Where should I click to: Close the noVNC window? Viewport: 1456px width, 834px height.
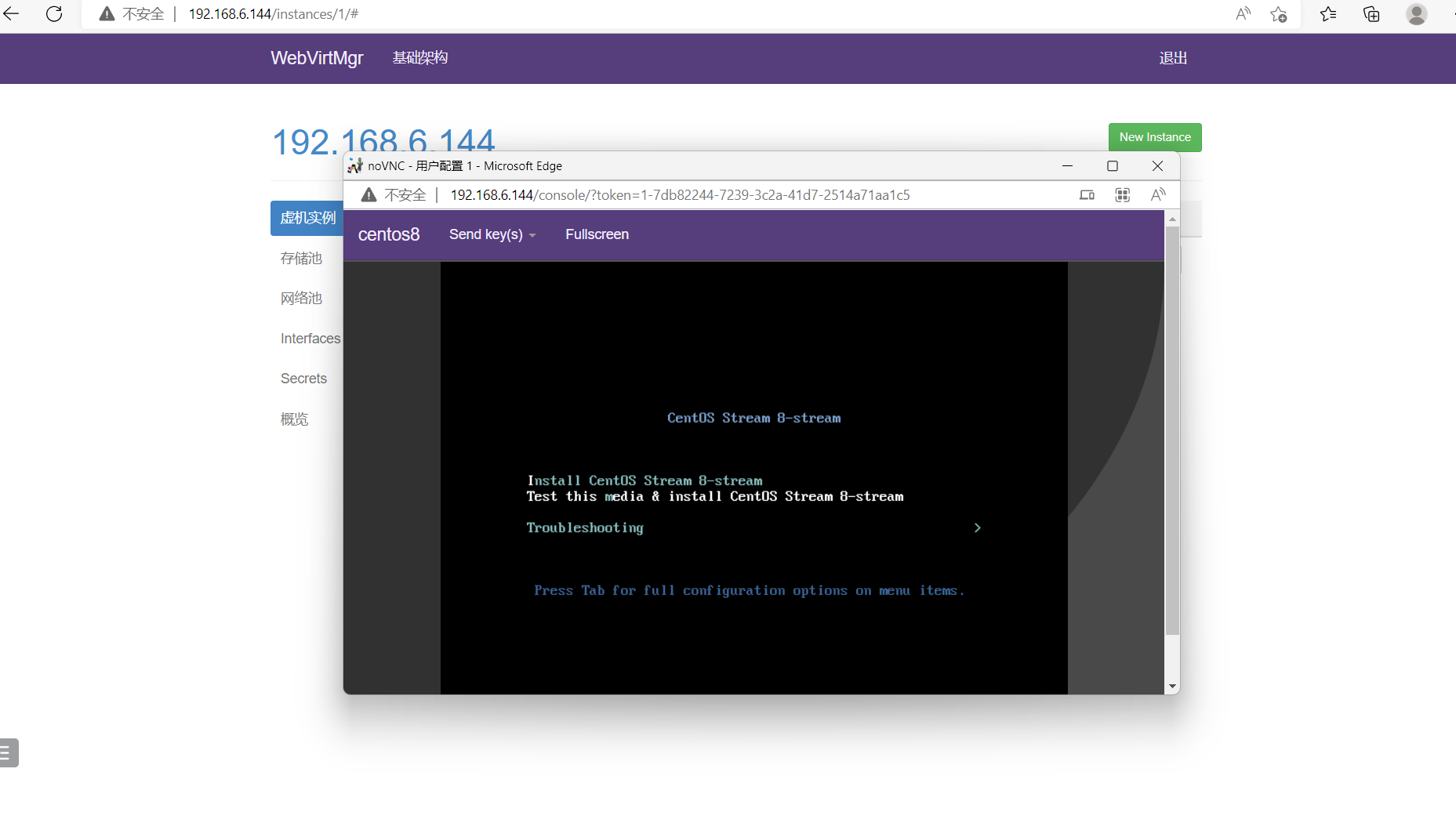pyautogui.click(x=1157, y=166)
